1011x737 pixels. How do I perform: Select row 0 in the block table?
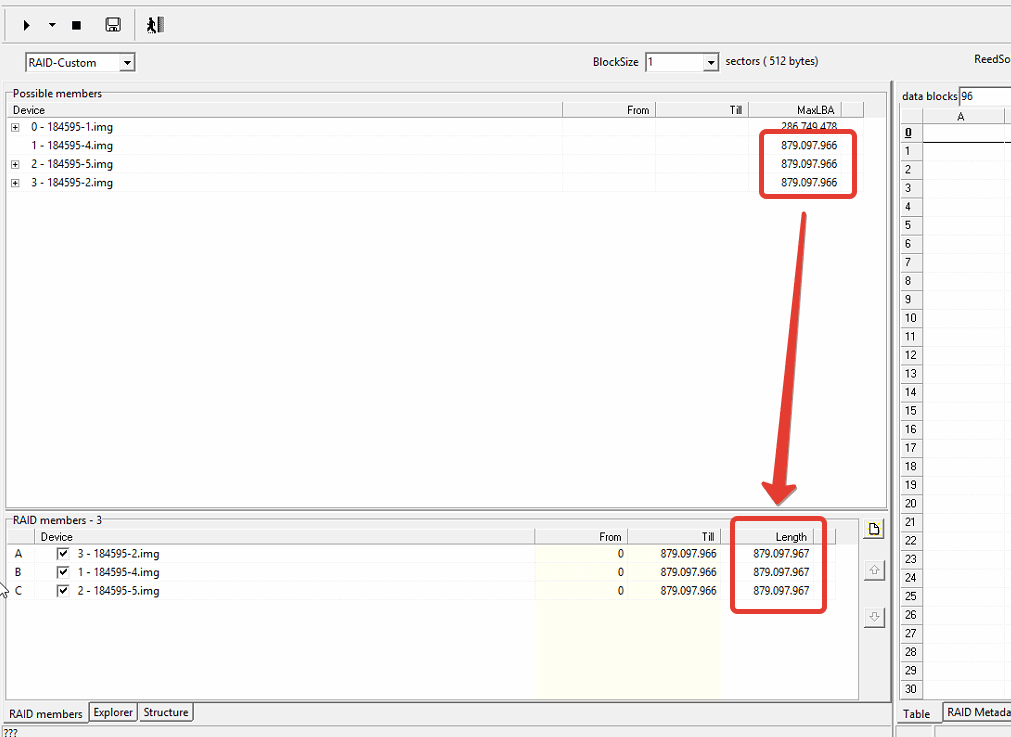pos(911,133)
